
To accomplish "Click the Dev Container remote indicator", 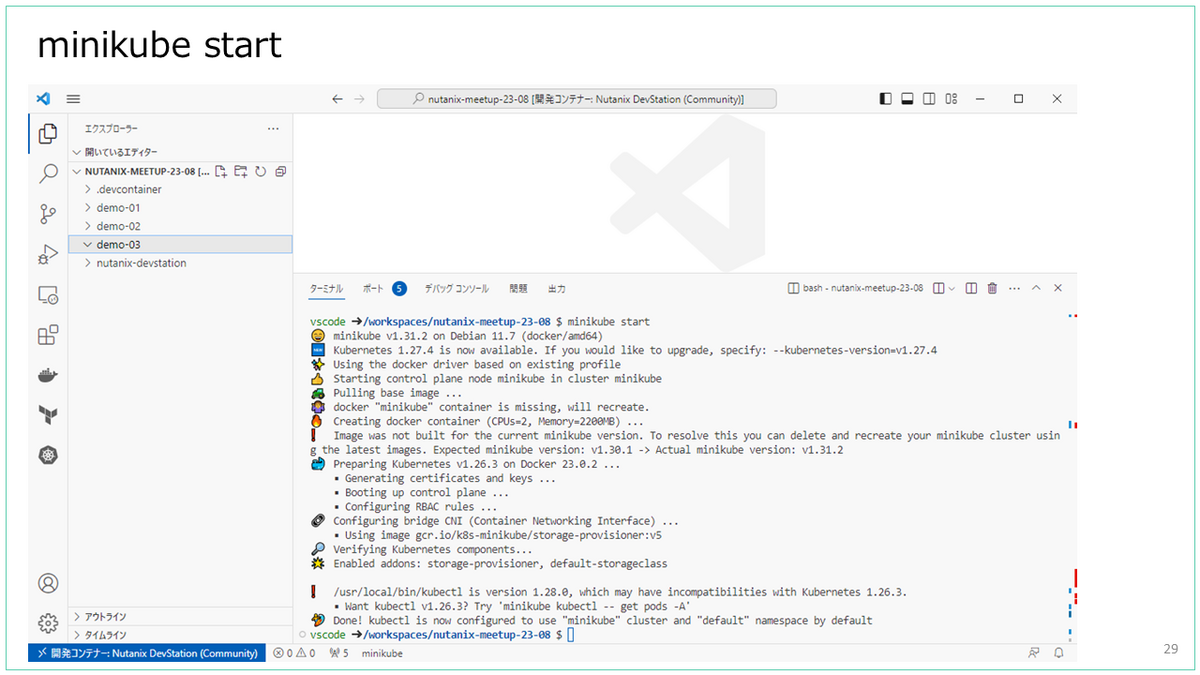I will tap(147, 653).
